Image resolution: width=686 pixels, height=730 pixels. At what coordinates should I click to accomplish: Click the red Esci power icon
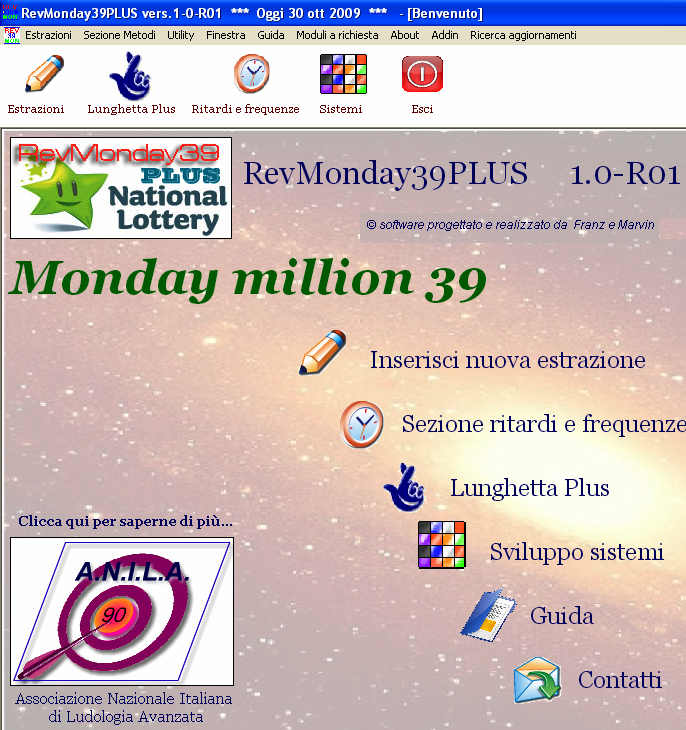point(422,74)
